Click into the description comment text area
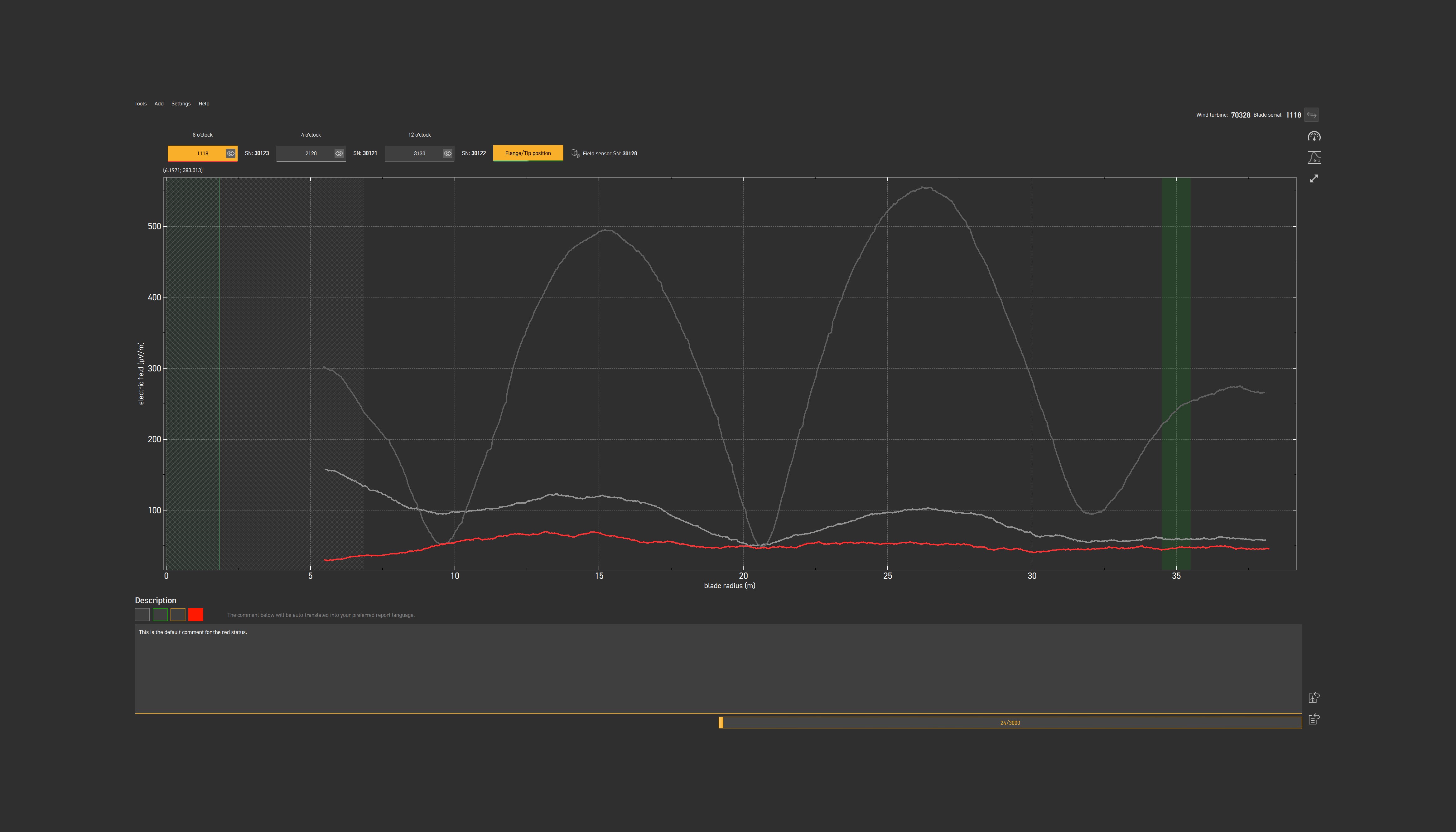This screenshot has width=1456, height=832. 717,669
